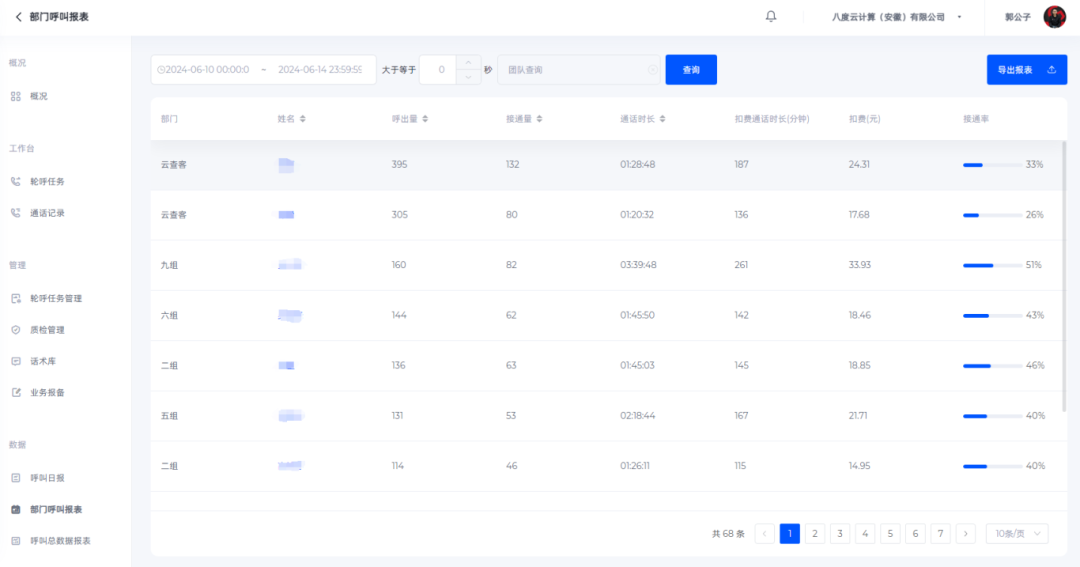Go to page 7
1080x567 pixels.
(x=940, y=534)
